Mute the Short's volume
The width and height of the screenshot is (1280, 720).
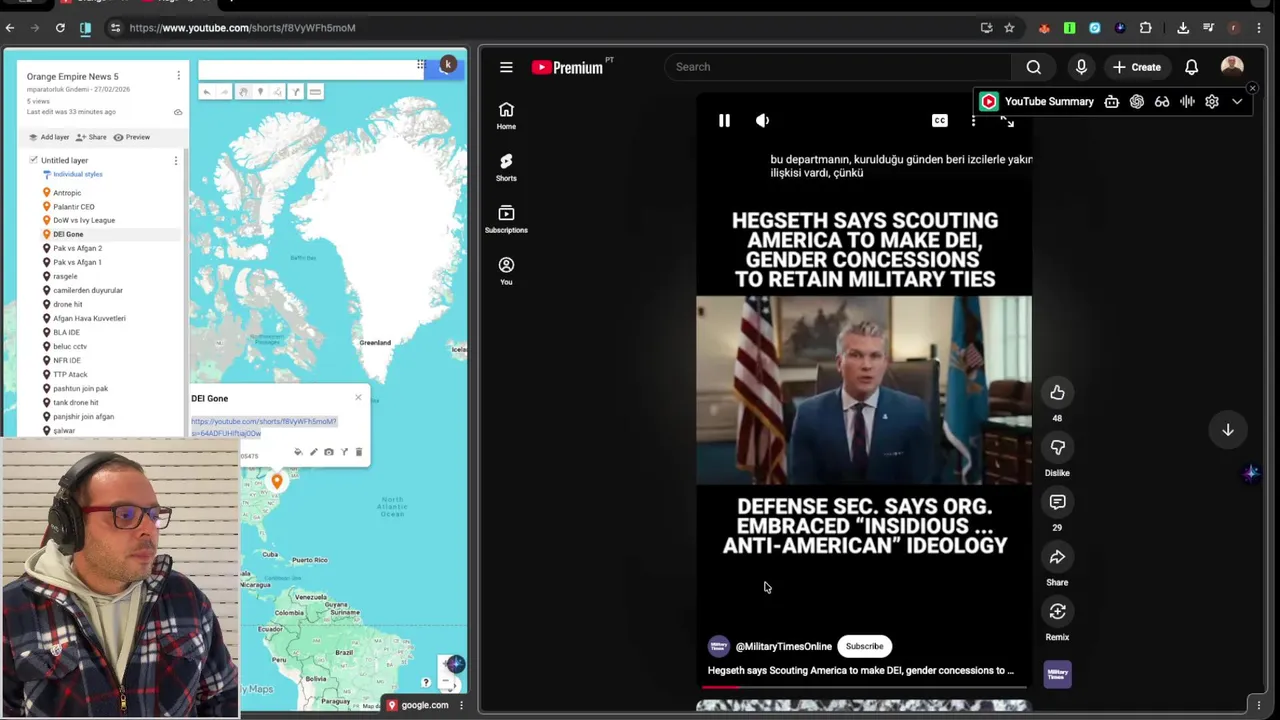(762, 120)
